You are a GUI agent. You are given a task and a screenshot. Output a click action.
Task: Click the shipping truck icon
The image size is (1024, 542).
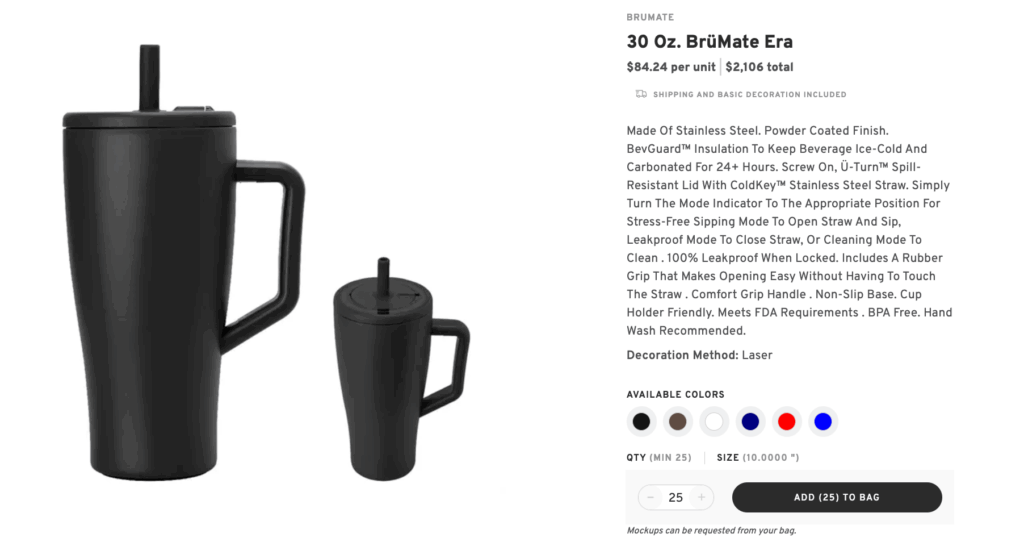[641, 94]
